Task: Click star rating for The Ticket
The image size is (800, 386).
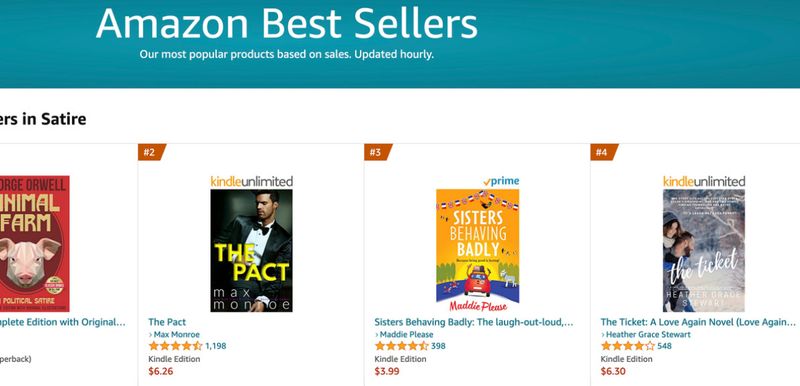Action: [628, 346]
